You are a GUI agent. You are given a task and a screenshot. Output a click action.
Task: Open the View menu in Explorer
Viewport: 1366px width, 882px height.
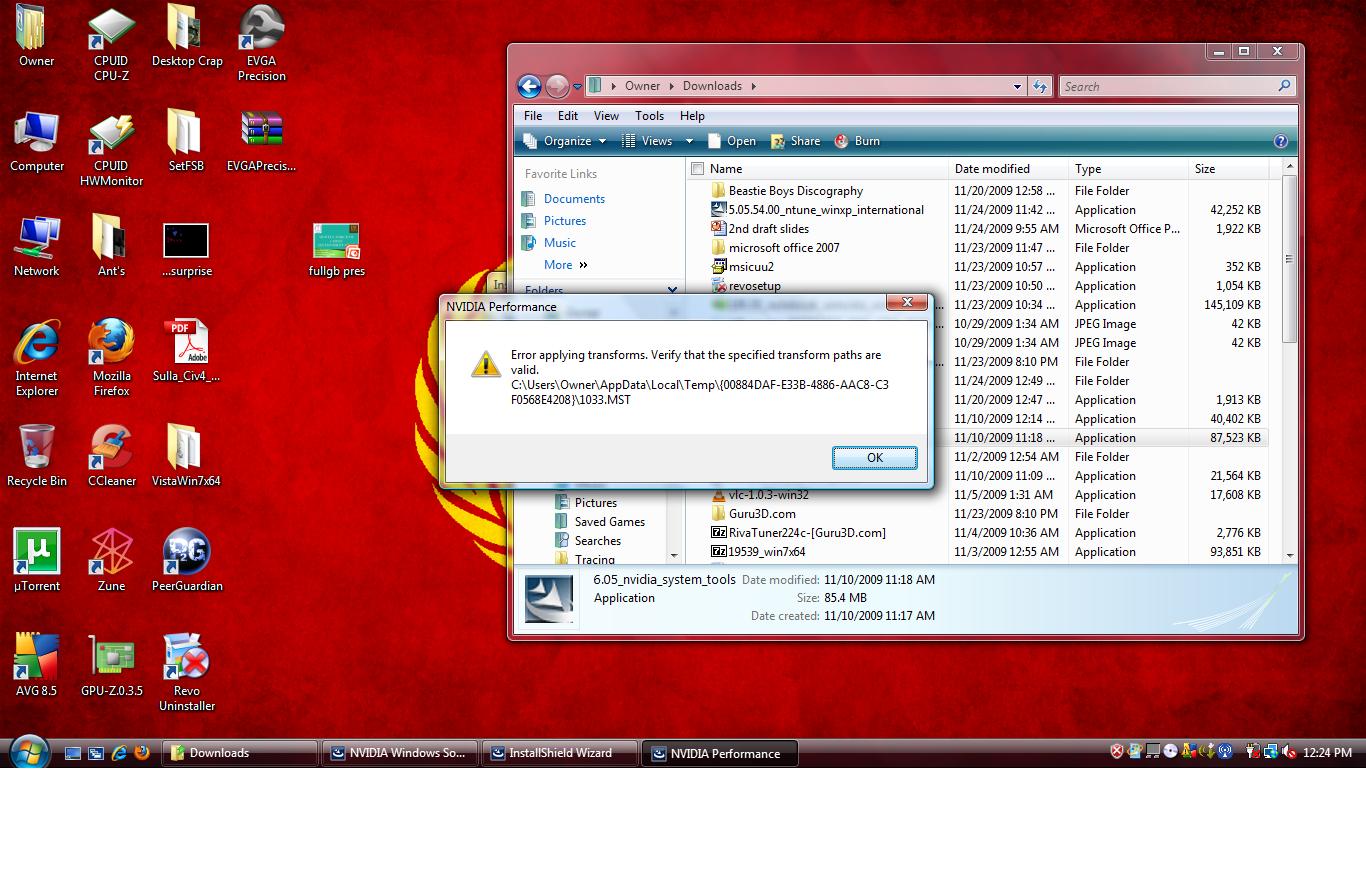[606, 116]
